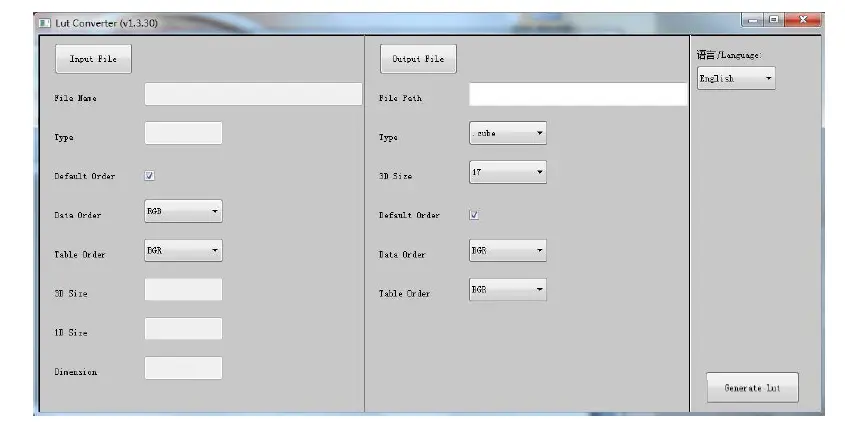The height and width of the screenshot is (434, 845).
Task: Click the 1D Size field
Action: click(183, 329)
